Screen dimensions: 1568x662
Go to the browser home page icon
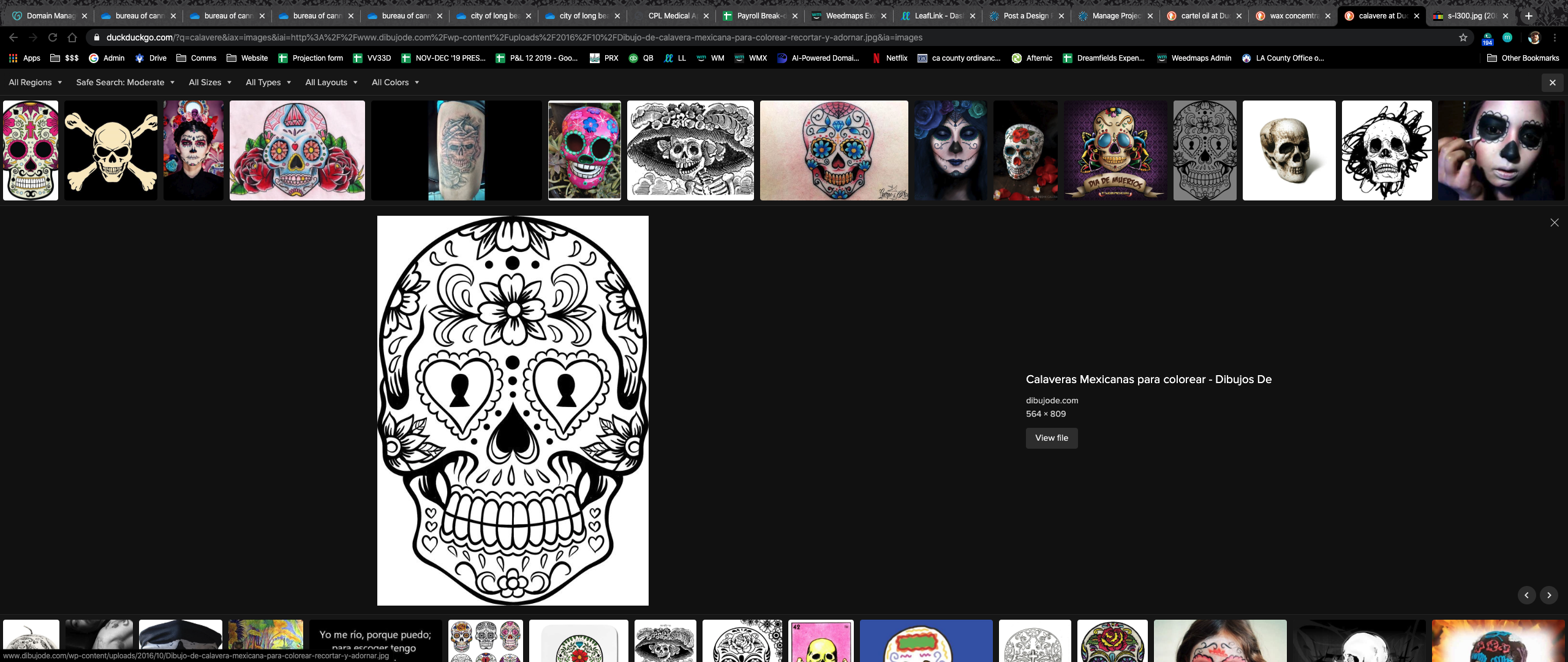click(x=72, y=37)
